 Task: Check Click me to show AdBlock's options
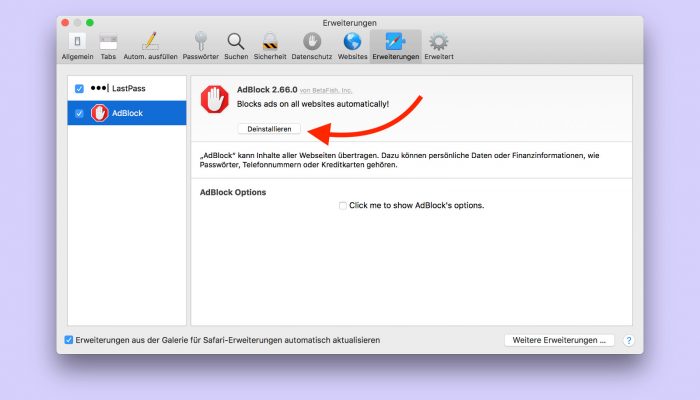pos(343,205)
